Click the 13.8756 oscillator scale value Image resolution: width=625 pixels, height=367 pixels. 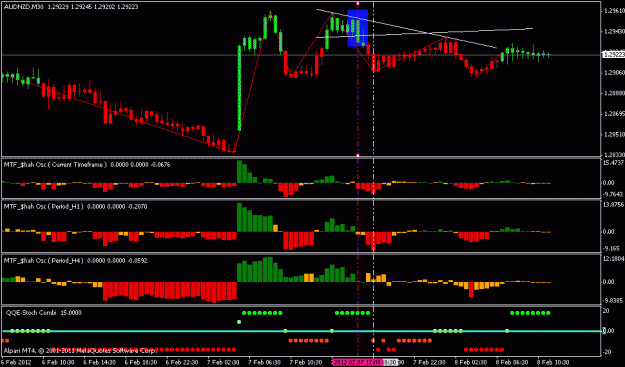tap(614, 204)
